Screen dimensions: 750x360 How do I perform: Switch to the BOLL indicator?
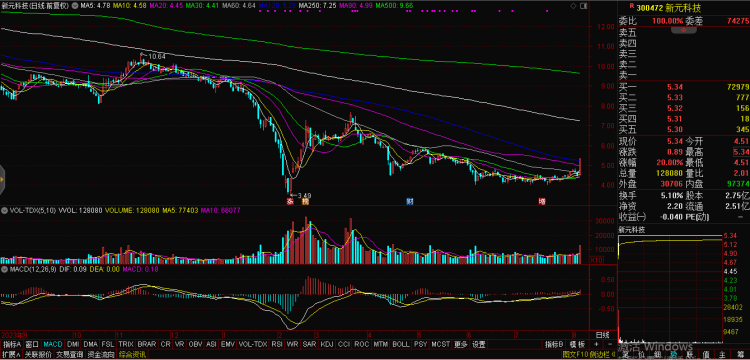(400, 344)
